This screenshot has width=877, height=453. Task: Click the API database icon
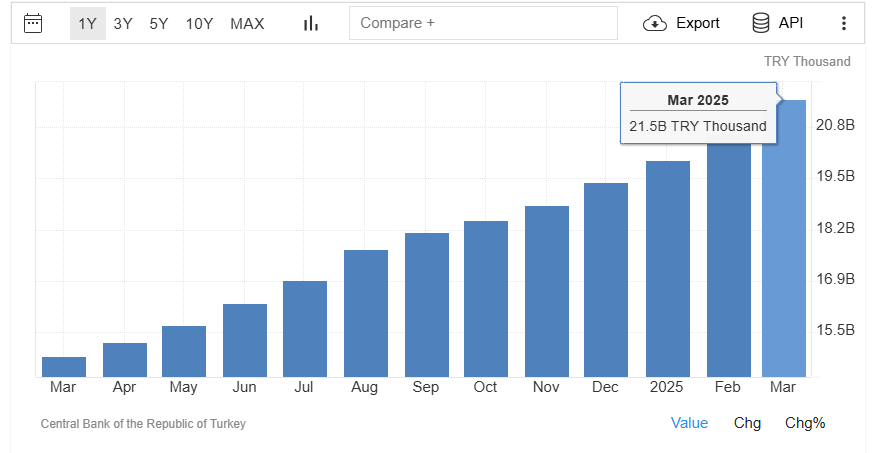(x=761, y=23)
